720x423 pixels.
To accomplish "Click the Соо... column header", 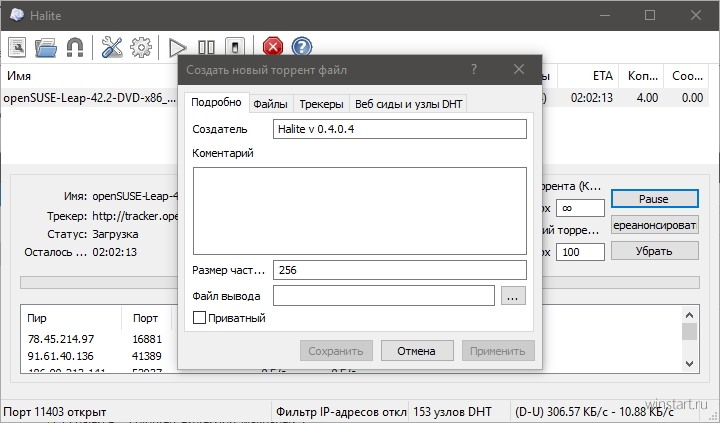I will click(686, 76).
